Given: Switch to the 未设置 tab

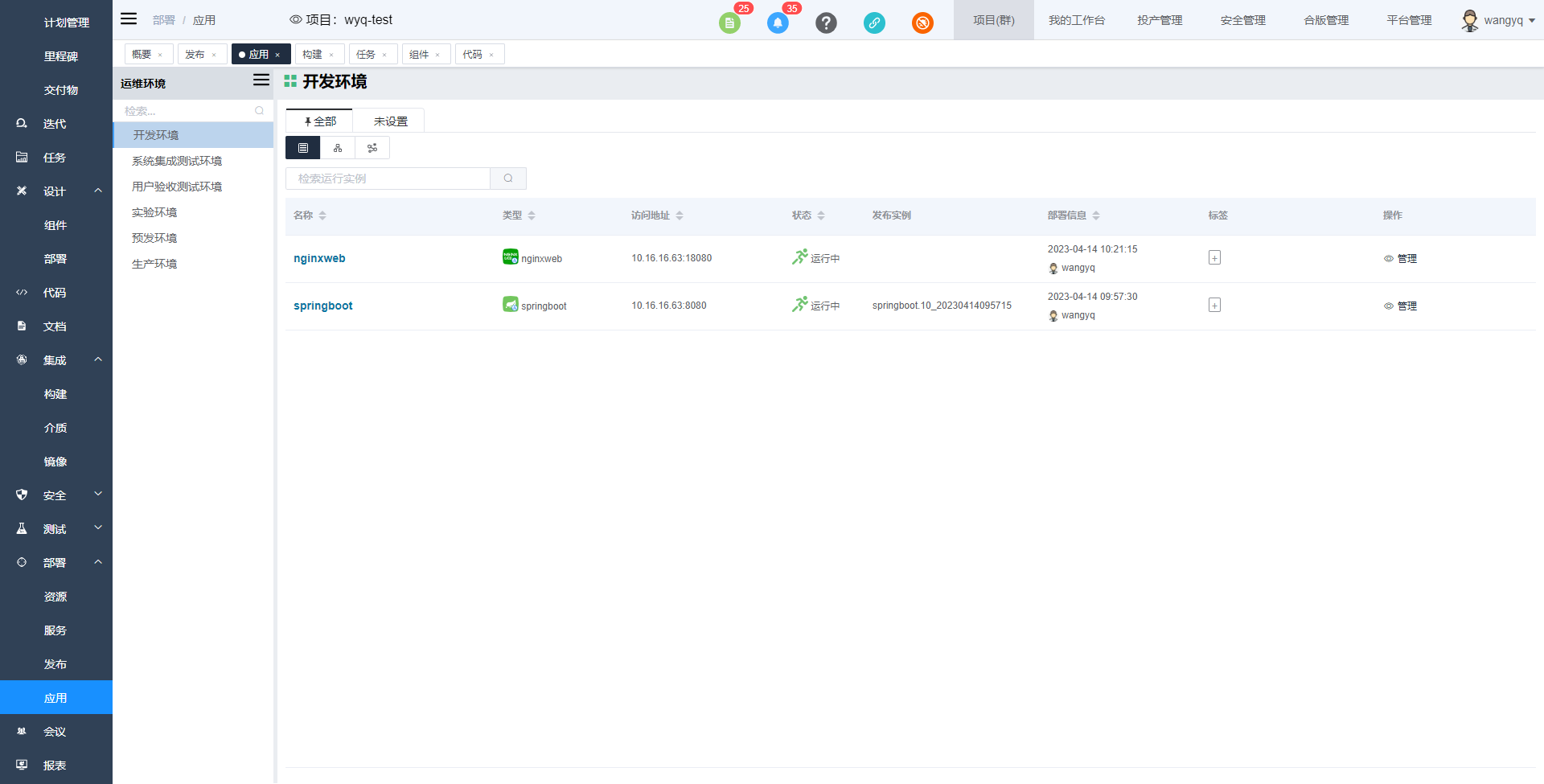Looking at the screenshot, I should tap(389, 121).
